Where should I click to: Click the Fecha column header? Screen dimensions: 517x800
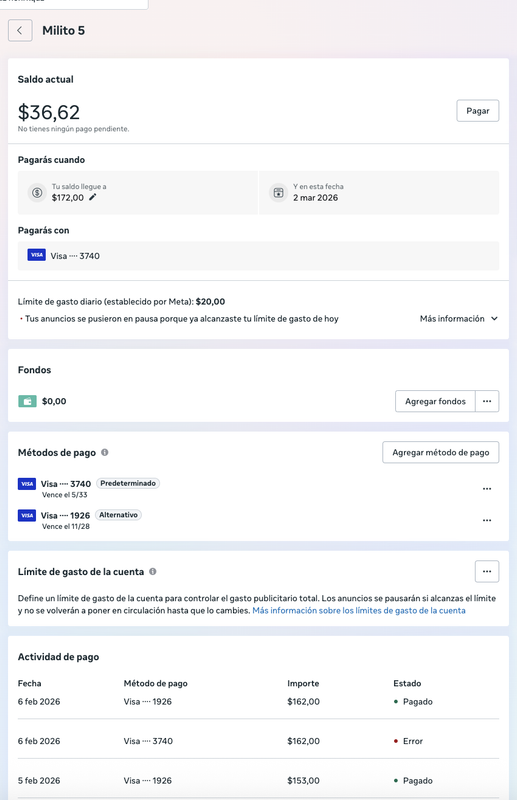30,683
